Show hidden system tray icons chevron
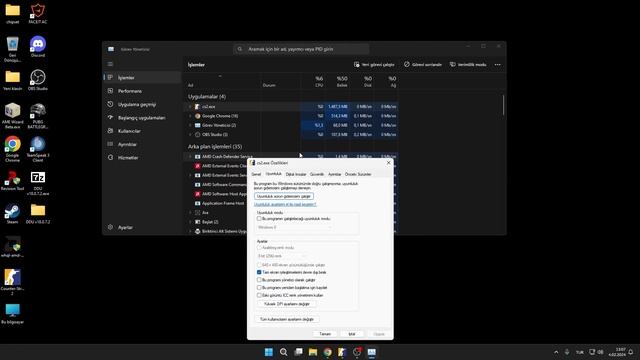 tap(556, 352)
